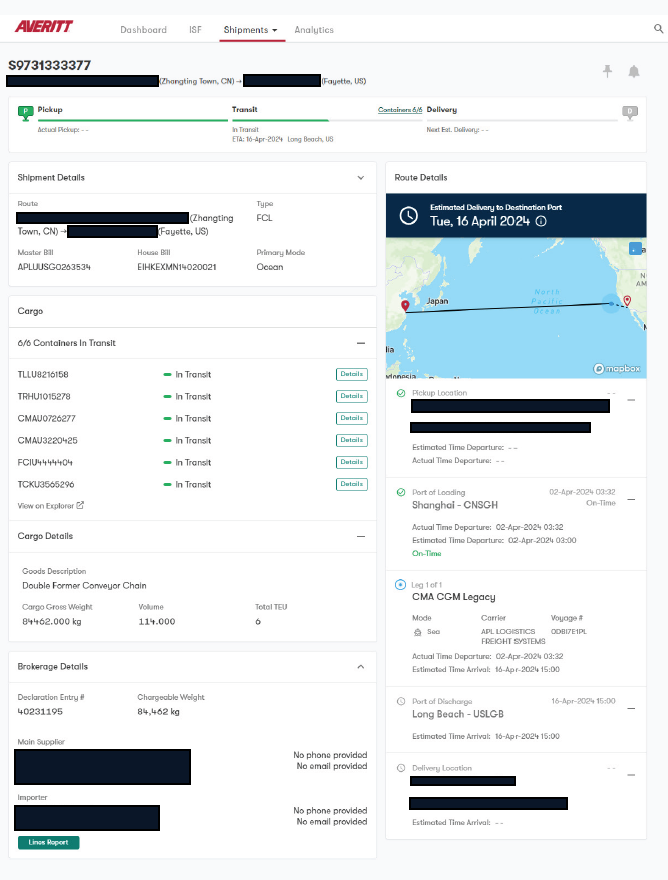Click container number TLLU8216158
Image resolution: width=668 pixels, height=880 pixels.
[x=43, y=374]
